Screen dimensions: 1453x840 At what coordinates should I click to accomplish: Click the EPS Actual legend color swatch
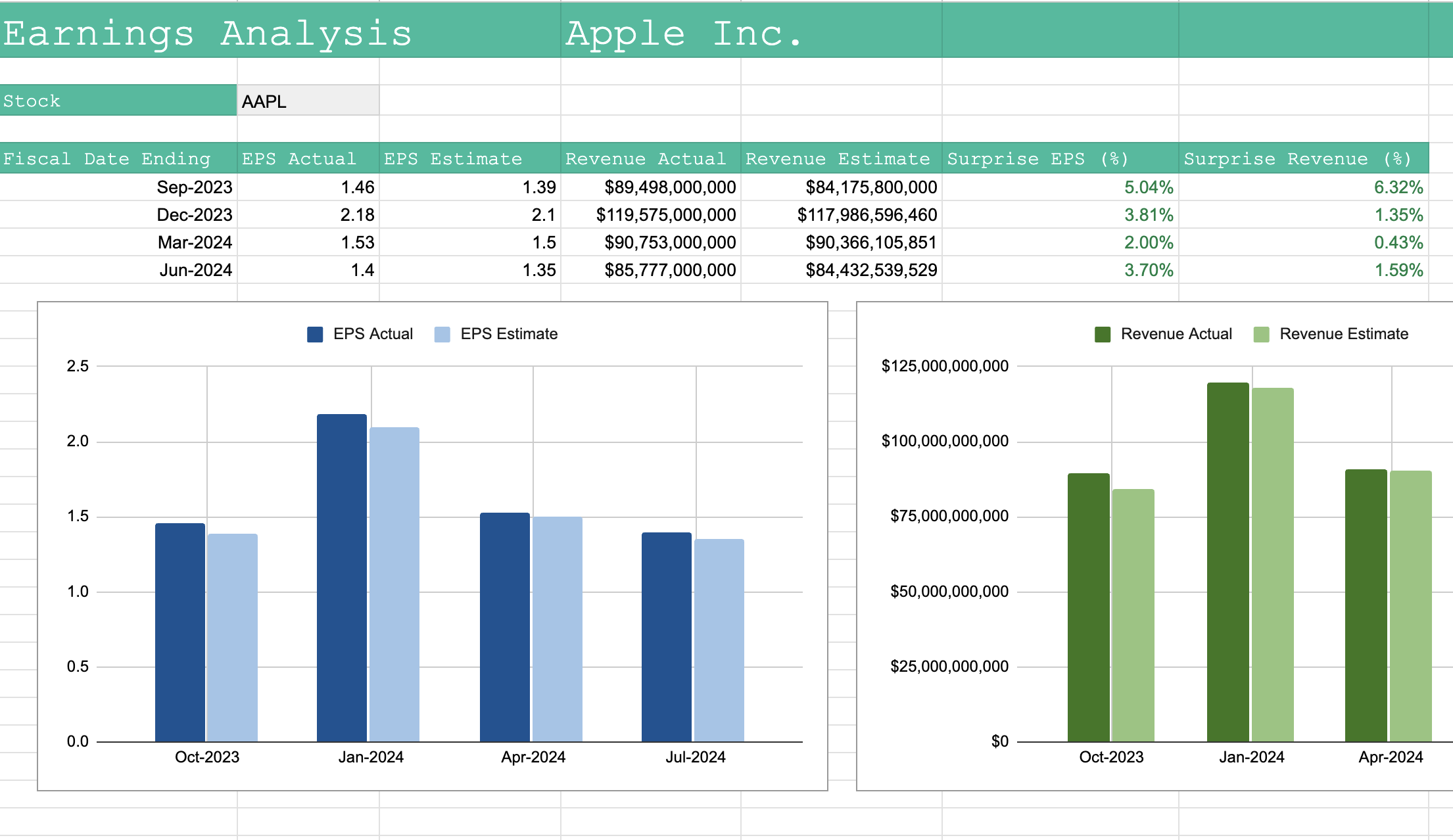[x=315, y=334]
